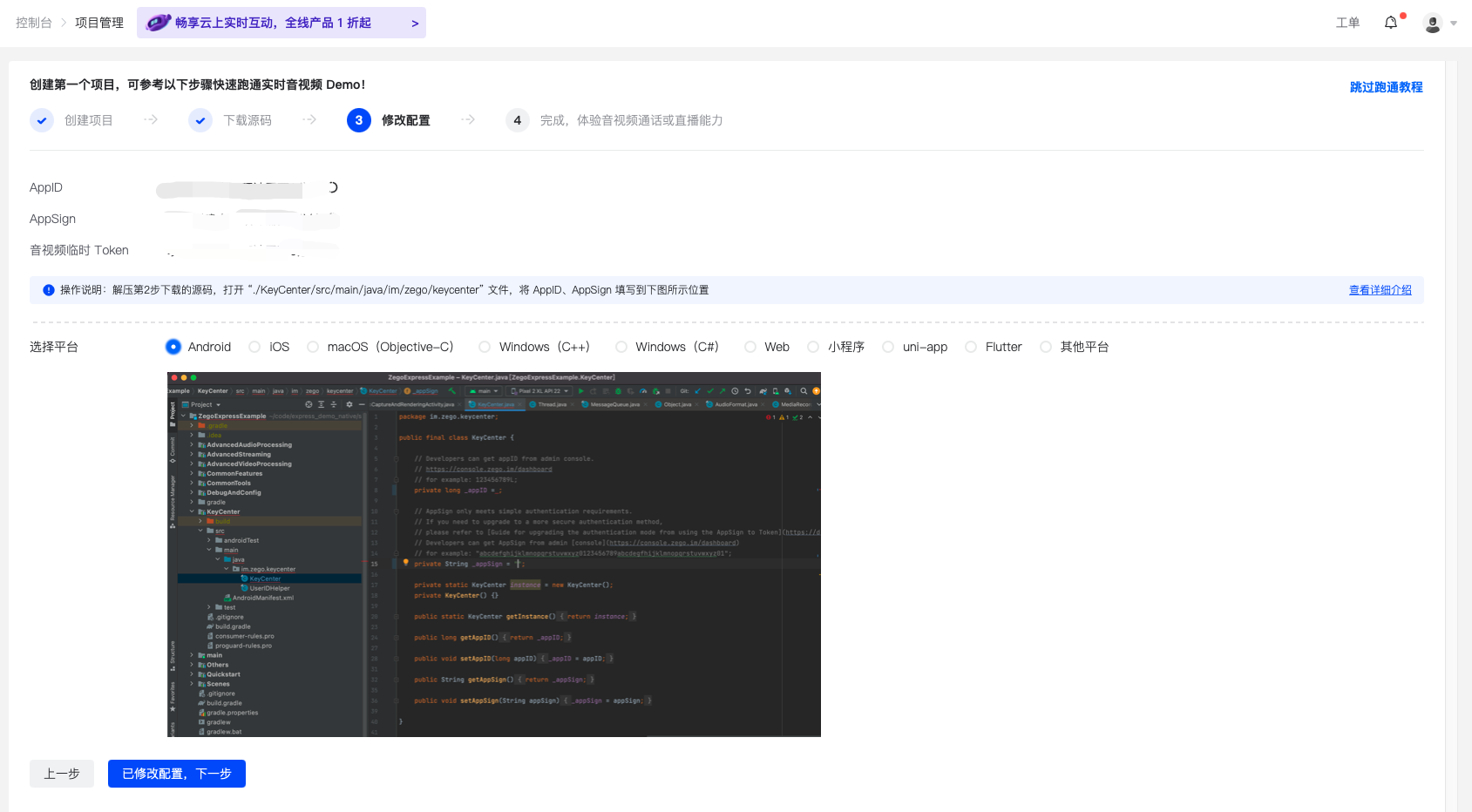1472x812 pixels.
Task: Go to 控制台 in the breadcrumb
Action: coord(34,23)
